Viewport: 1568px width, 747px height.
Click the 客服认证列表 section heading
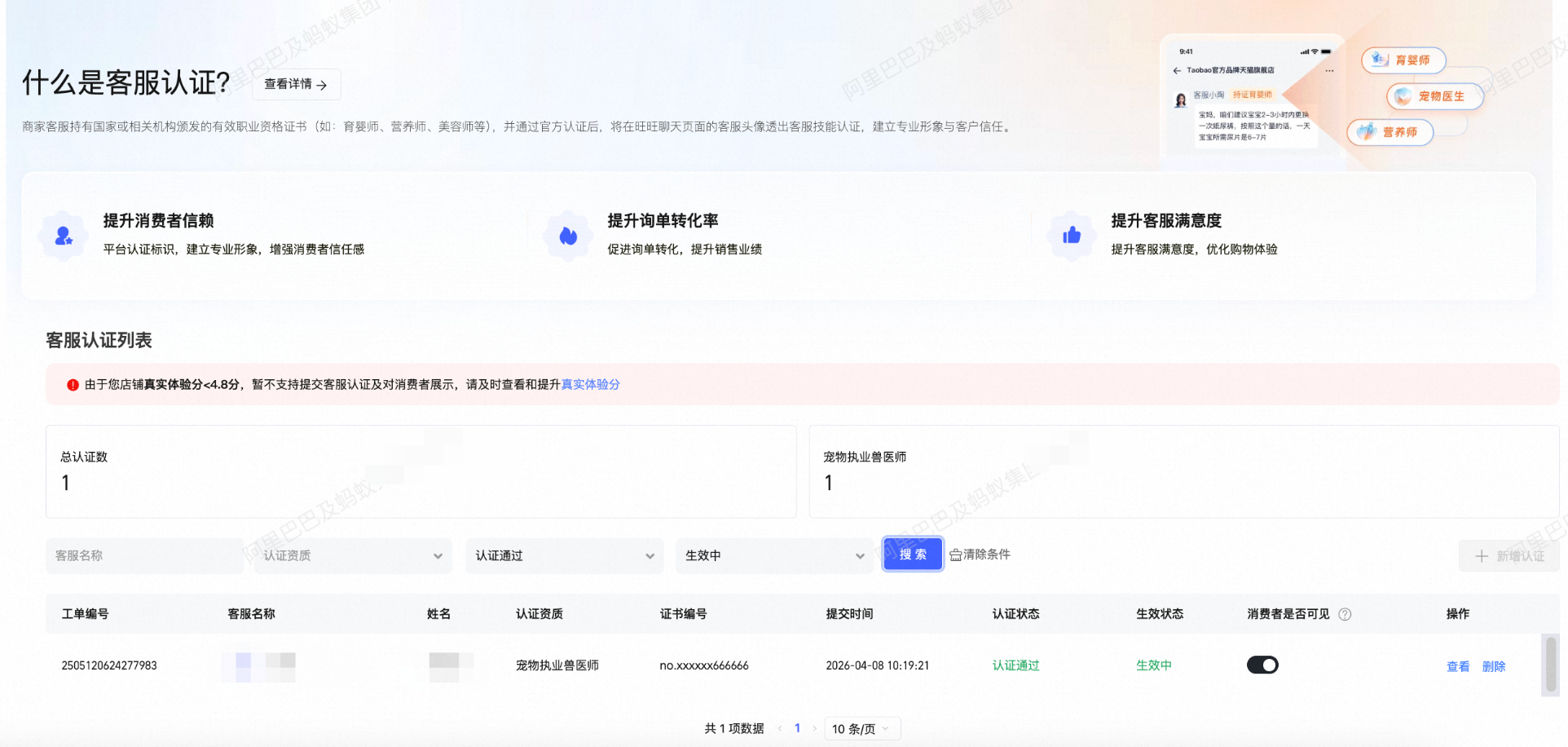pyautogui.click(x=99, y=340)
